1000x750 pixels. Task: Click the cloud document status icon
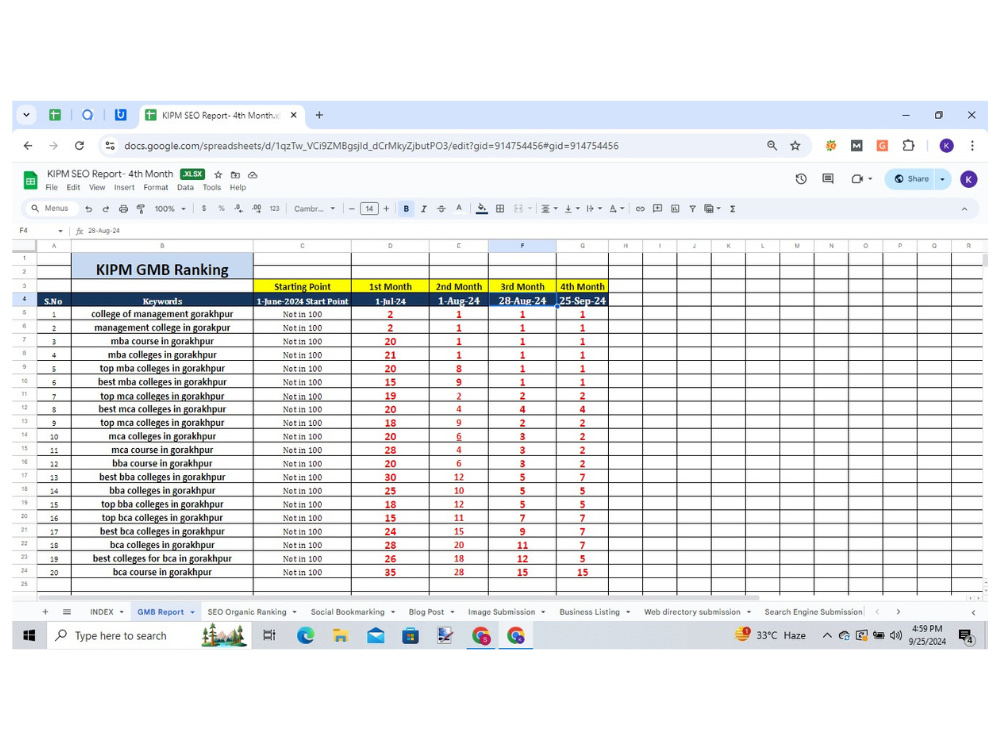(x=253, y=175)
